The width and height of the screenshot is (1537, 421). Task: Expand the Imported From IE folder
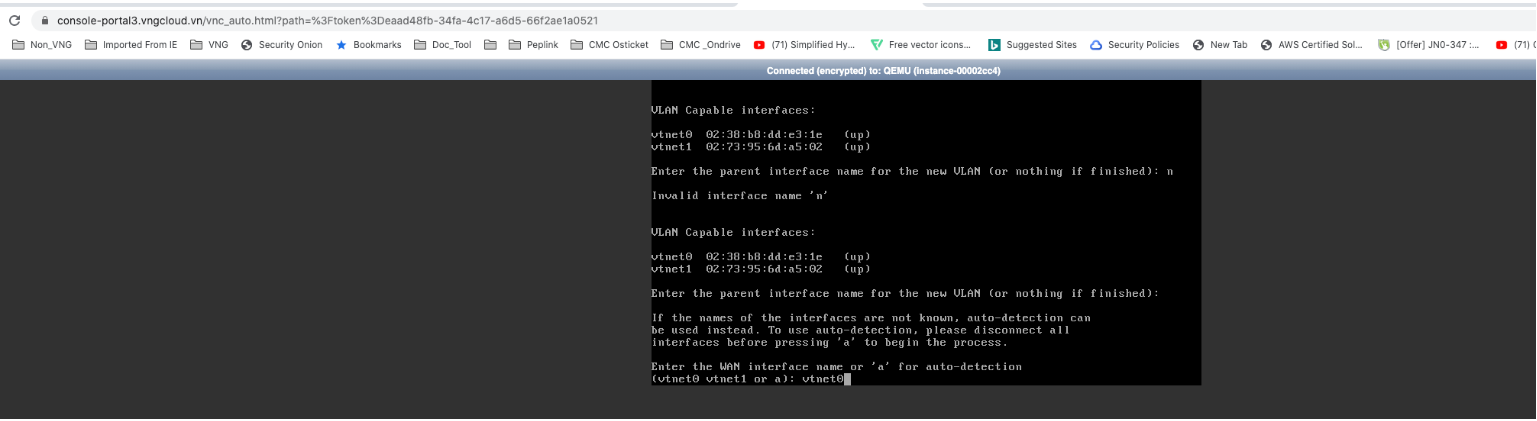(x=131, y=45)
